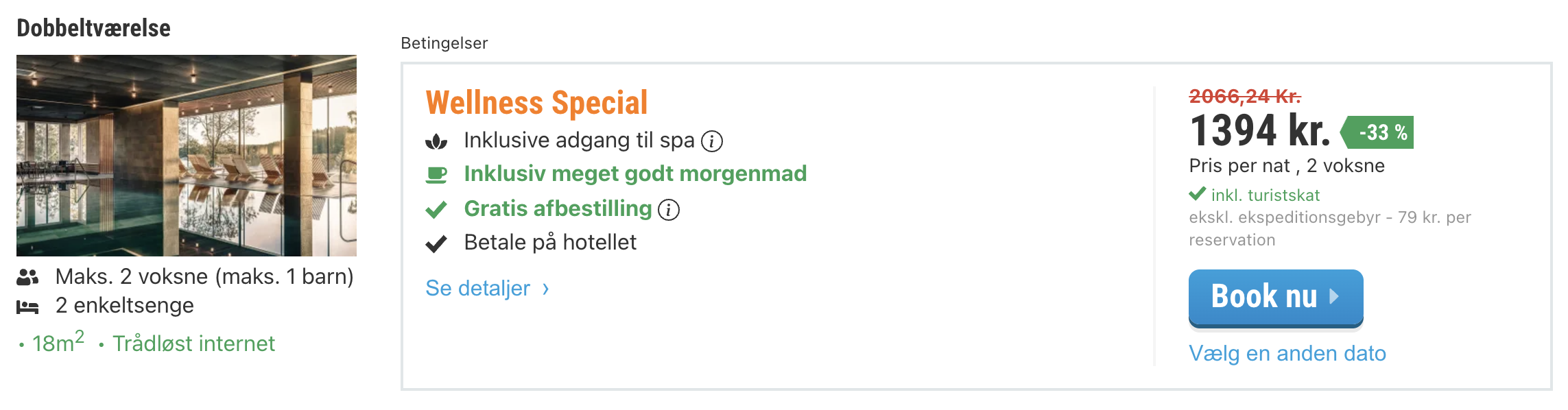The image size is (1568, 410).
Task: Open the Se detaljer link
Action: tap(478, 289)
